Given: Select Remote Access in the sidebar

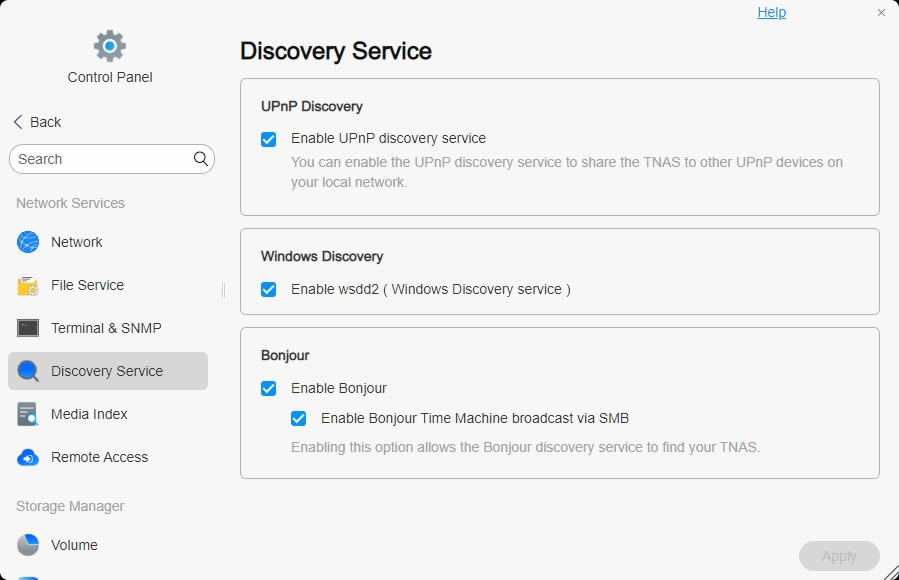Looking at the screenshot, I should 99,457.
